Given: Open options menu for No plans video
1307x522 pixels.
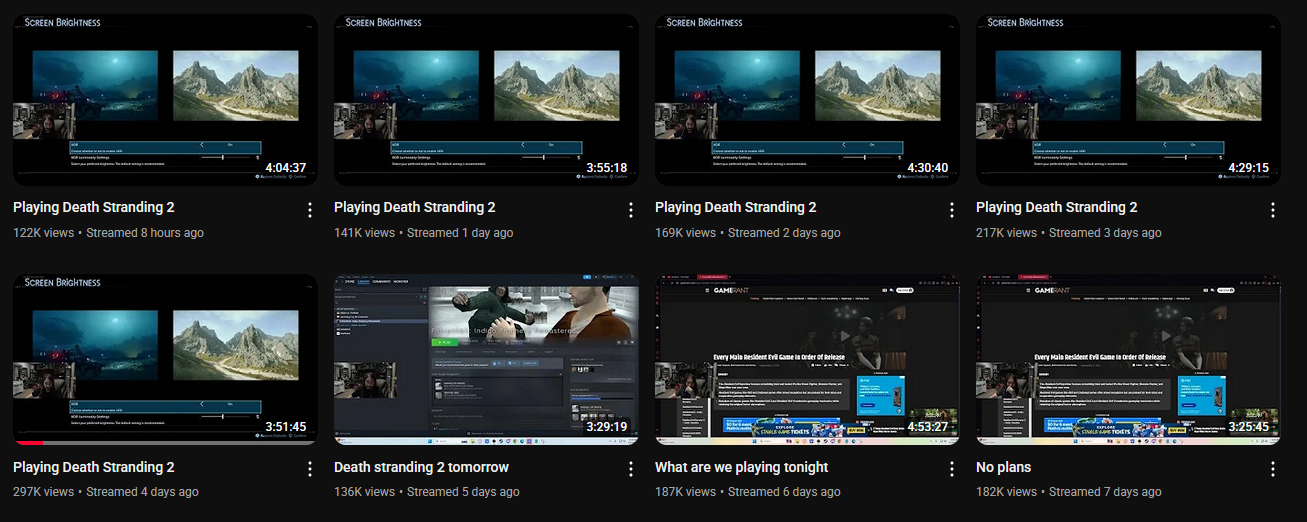Looking at the screenshot, I should point(1273,469).
